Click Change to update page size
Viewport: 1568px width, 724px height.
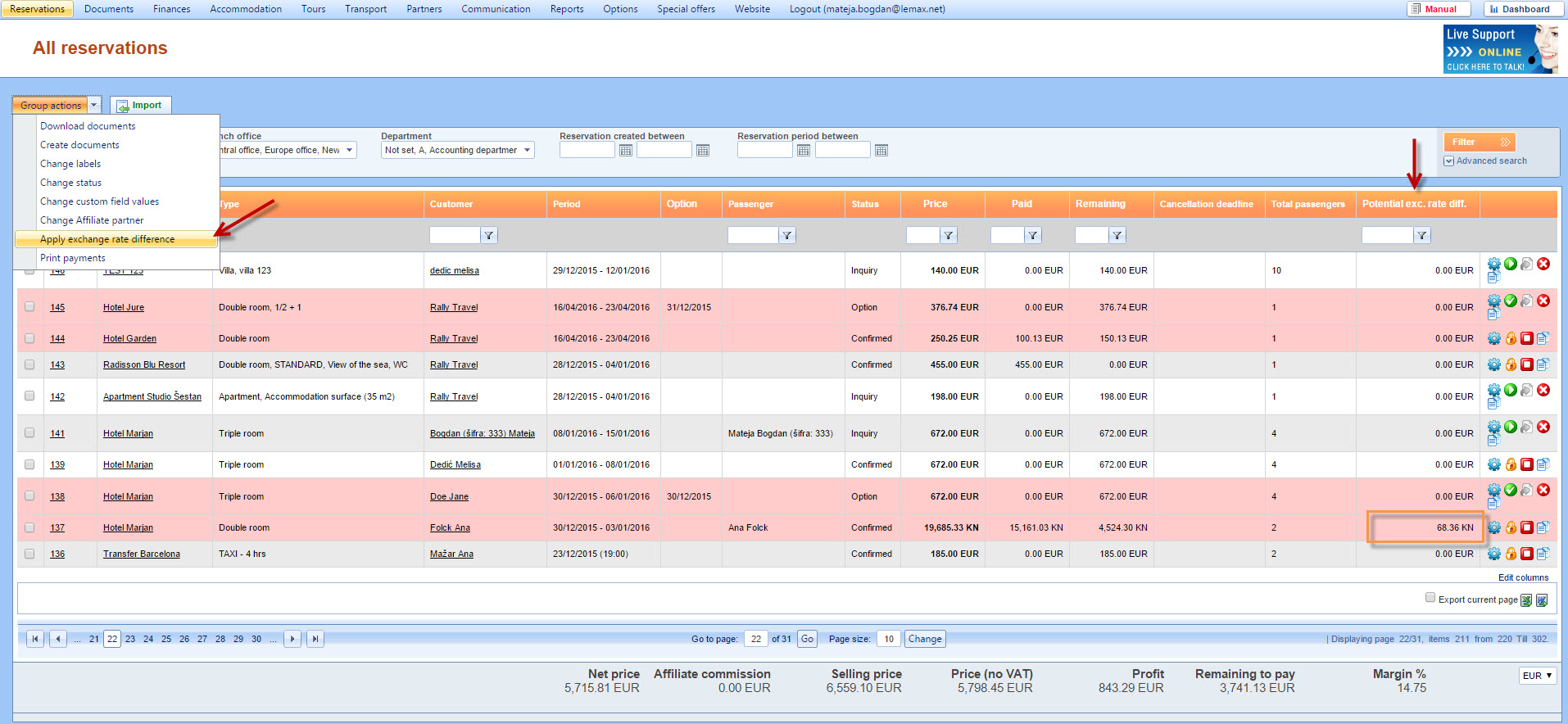[925, 639]
